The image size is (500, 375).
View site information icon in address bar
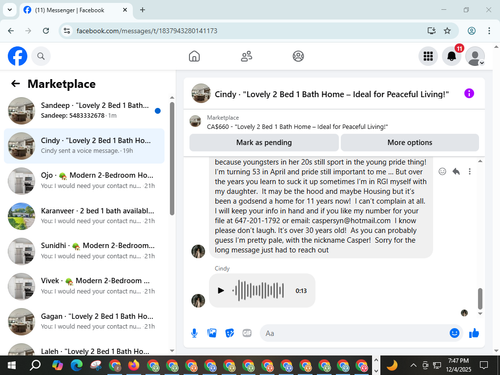pos(67,31)
